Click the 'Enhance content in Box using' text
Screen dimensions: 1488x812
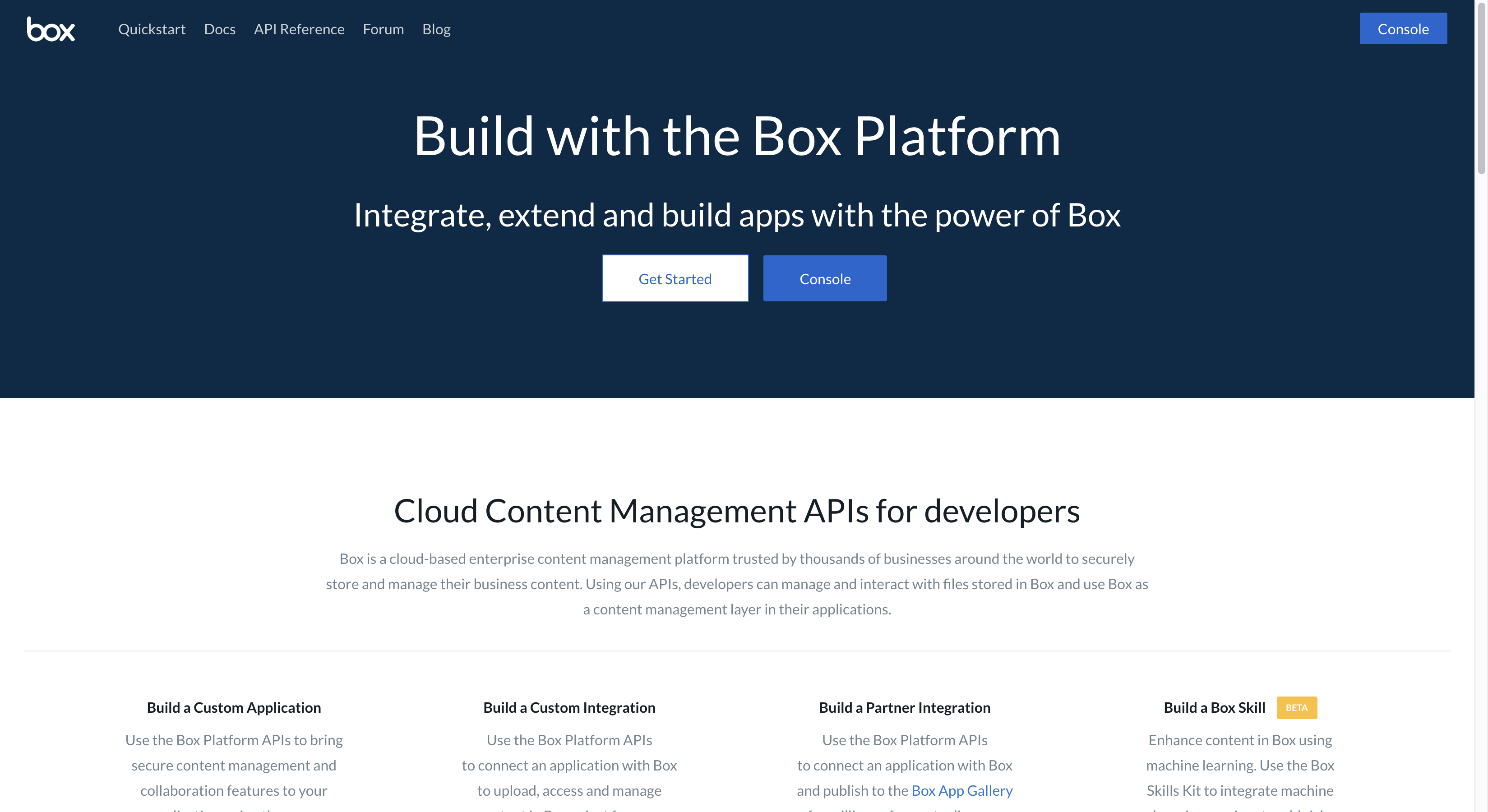[x=1240, y=740]
